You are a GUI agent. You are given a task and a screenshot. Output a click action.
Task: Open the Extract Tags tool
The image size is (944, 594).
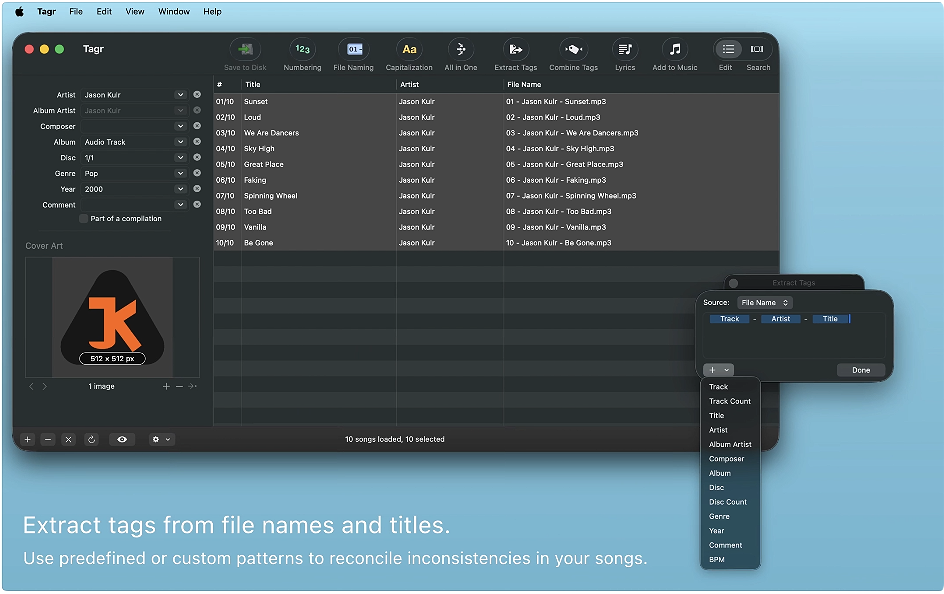(516, 49)
